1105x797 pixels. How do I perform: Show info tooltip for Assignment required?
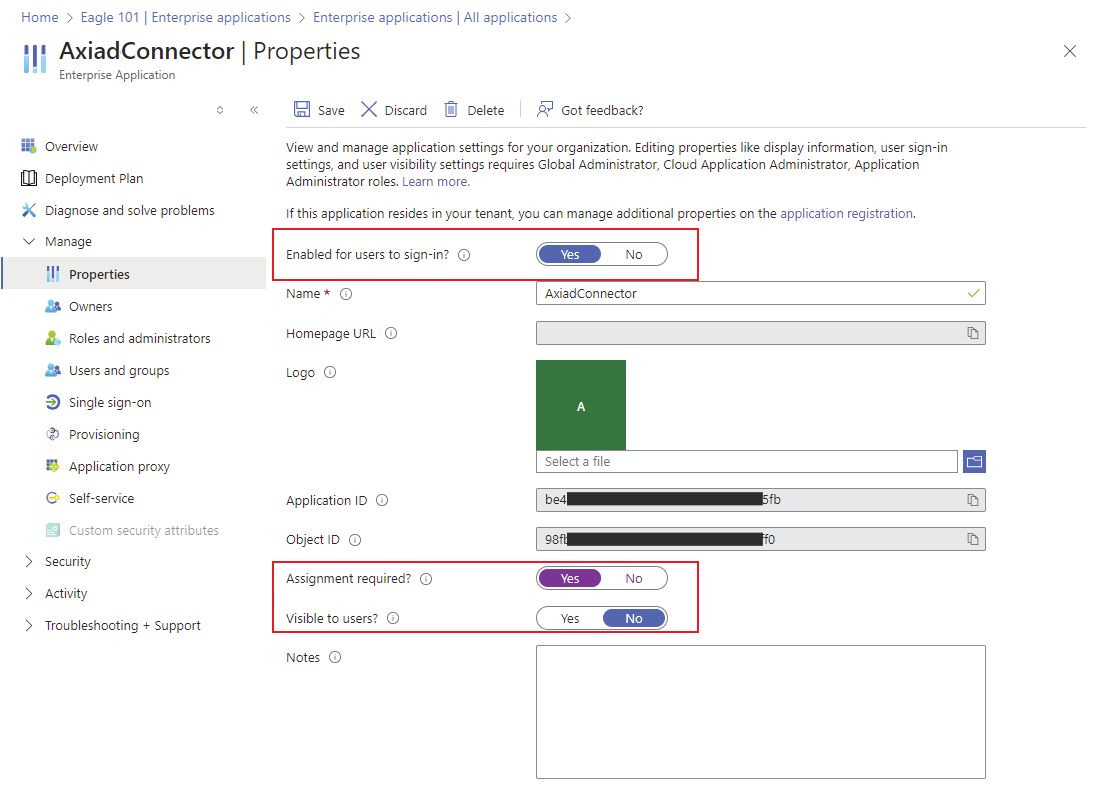(426, 579)
